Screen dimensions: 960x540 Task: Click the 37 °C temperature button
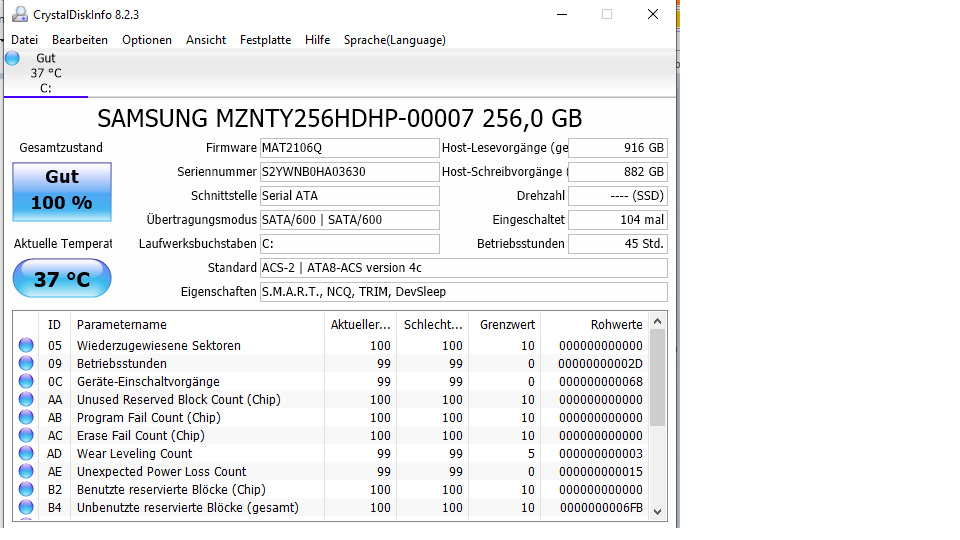coord(62,279)
